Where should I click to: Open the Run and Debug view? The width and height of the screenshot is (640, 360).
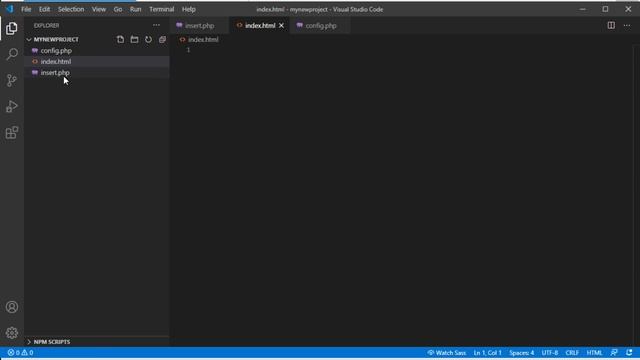click(x=12, y=106)
